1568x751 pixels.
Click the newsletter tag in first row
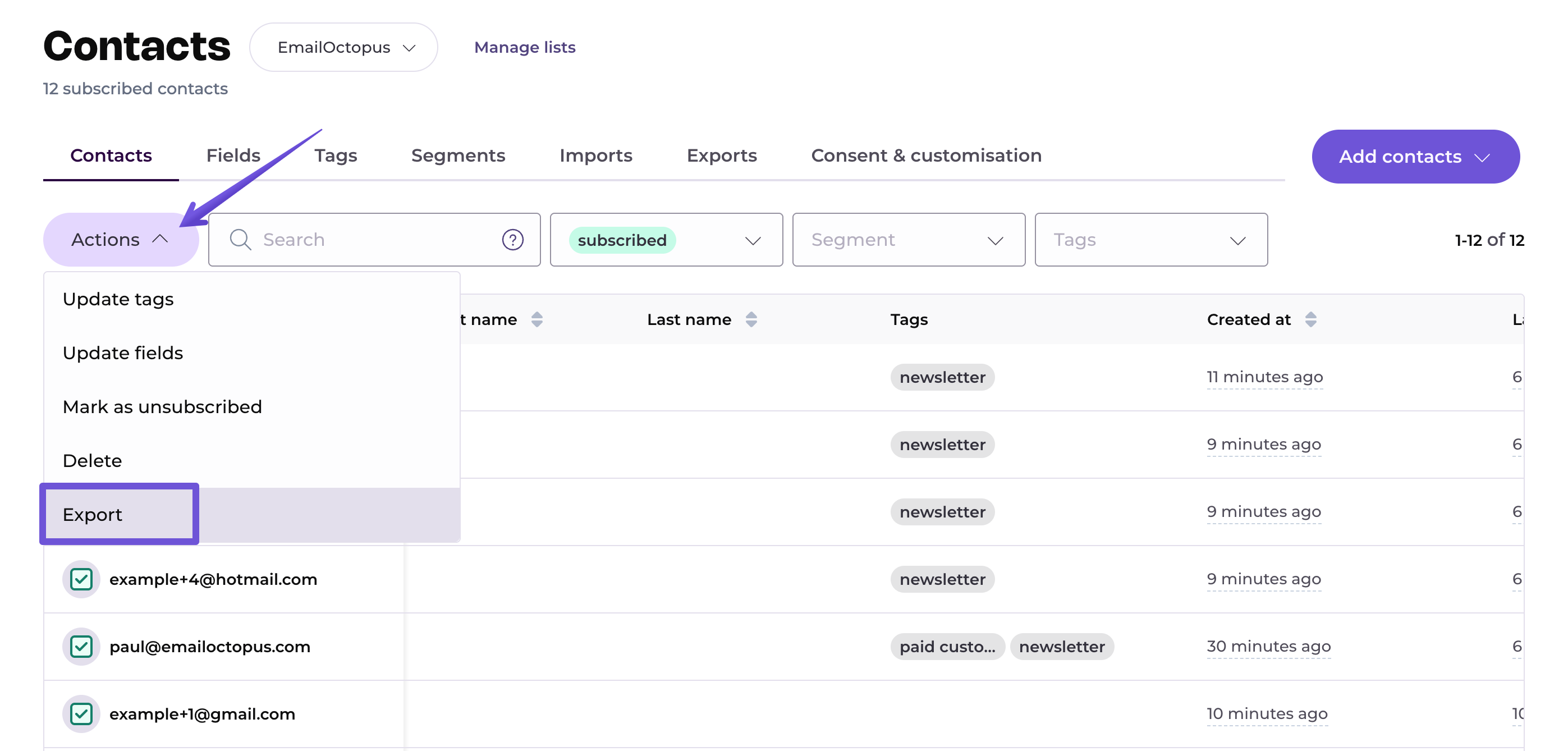(942, 377)
